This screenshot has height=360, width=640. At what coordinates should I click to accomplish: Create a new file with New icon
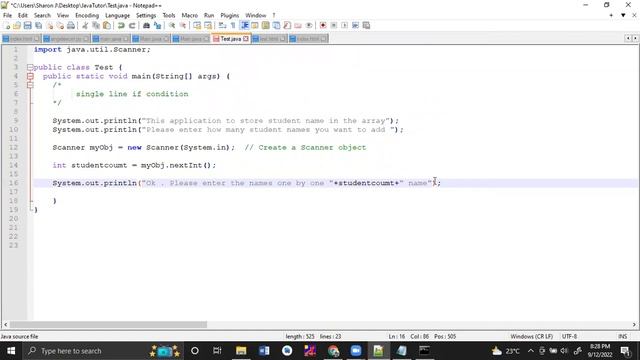coord(7,25)
